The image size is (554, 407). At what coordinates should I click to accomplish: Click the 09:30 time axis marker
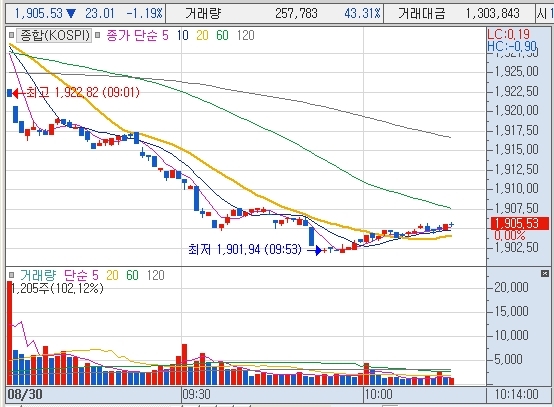(x=196, y=394)
